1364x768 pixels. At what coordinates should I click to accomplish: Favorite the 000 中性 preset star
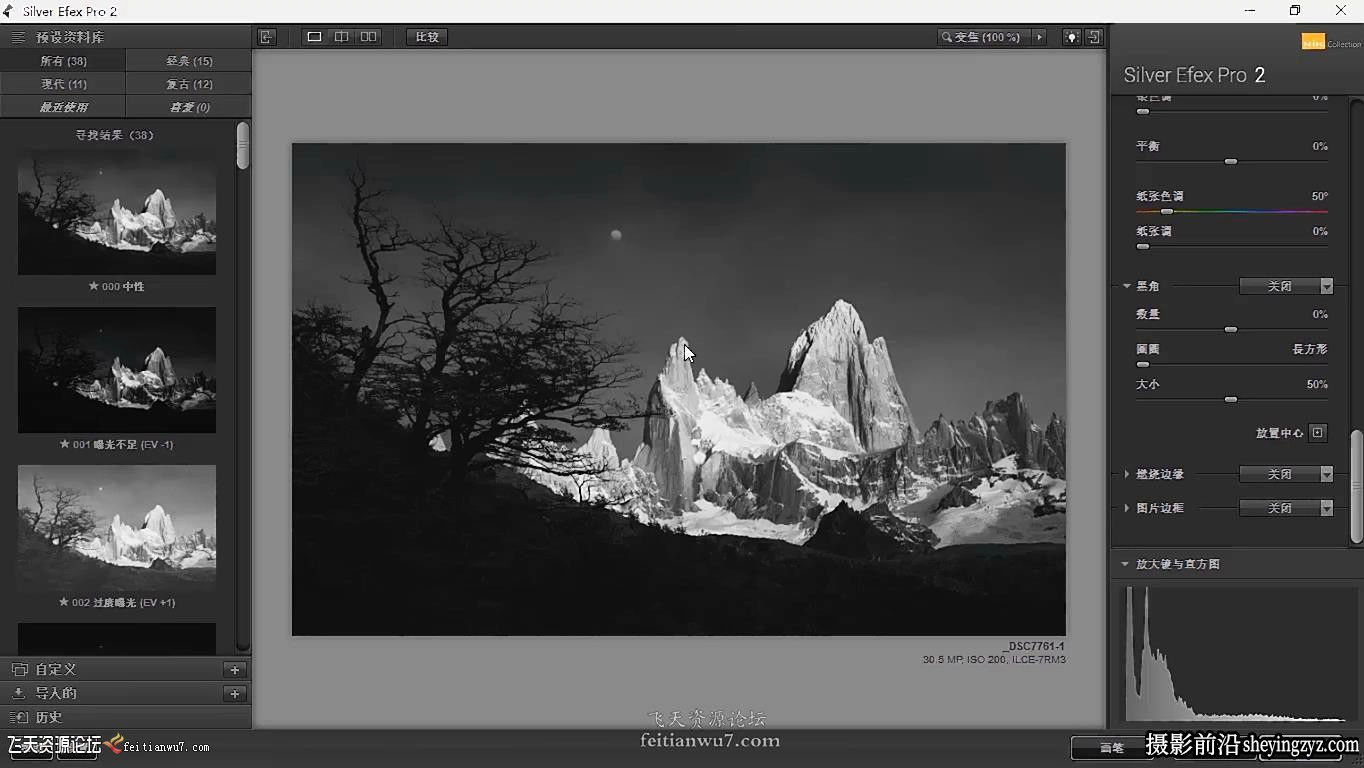[x=93, y=286]
